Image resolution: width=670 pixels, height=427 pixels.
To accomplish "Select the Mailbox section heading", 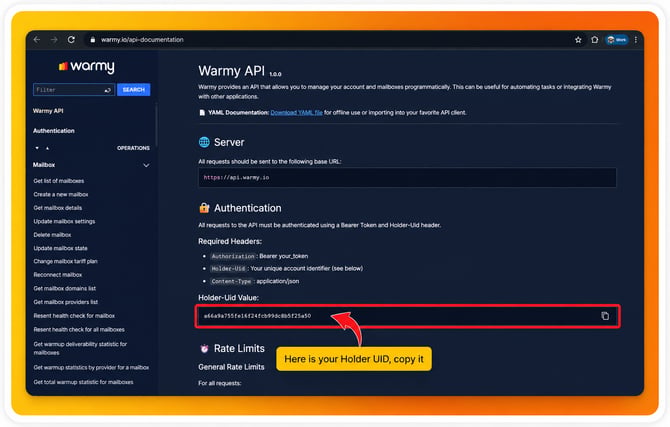I will click(44, 165).
